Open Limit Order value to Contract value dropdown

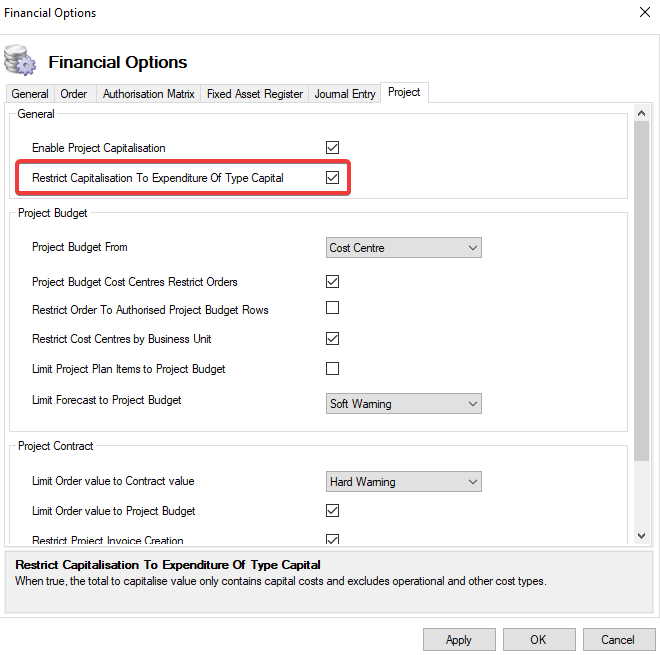[x=404, y=482]
